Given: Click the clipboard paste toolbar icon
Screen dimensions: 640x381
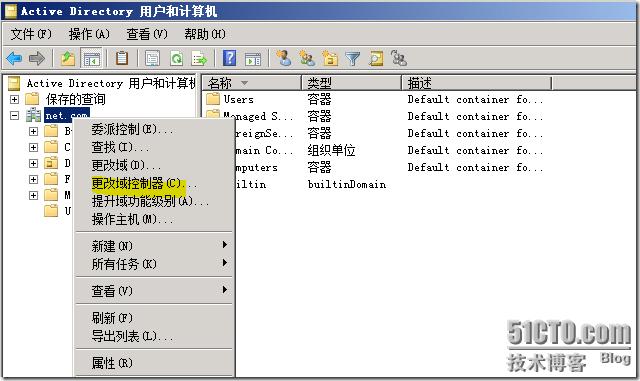Looking at the screenshot, I should point(122,58).
